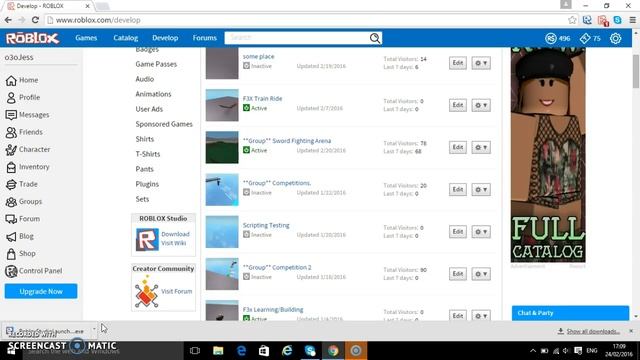The image size is (640, 360).
Task: Show hidden system tray icons
Action: (x=533, y=351)
